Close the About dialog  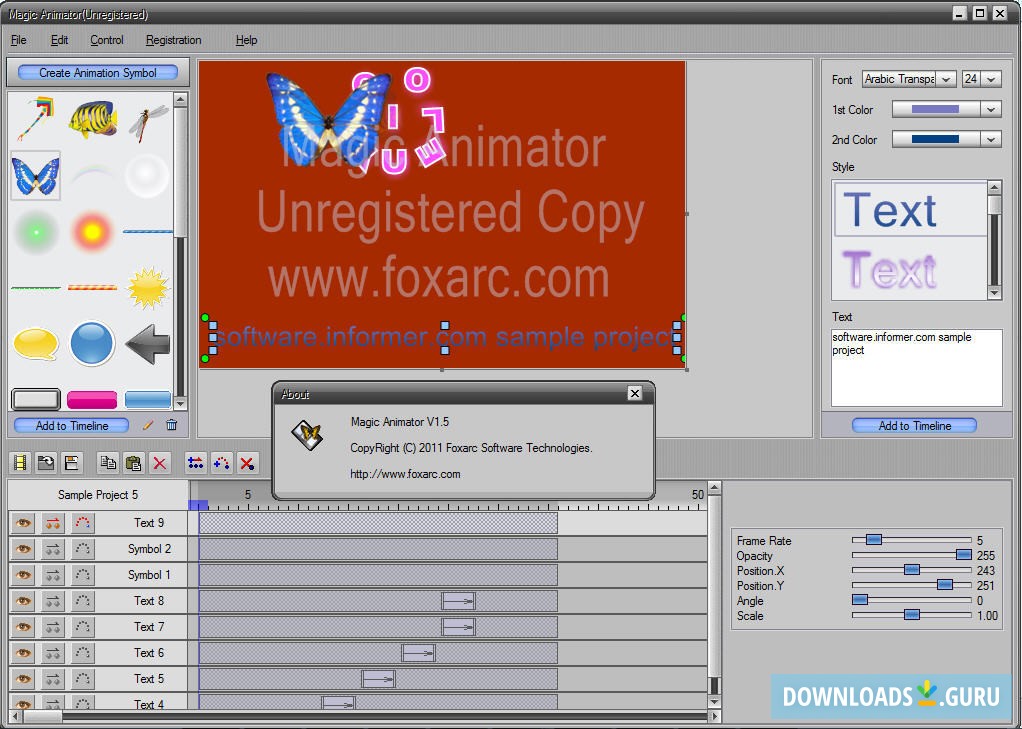pyautogui.click(x=634, y=394)
